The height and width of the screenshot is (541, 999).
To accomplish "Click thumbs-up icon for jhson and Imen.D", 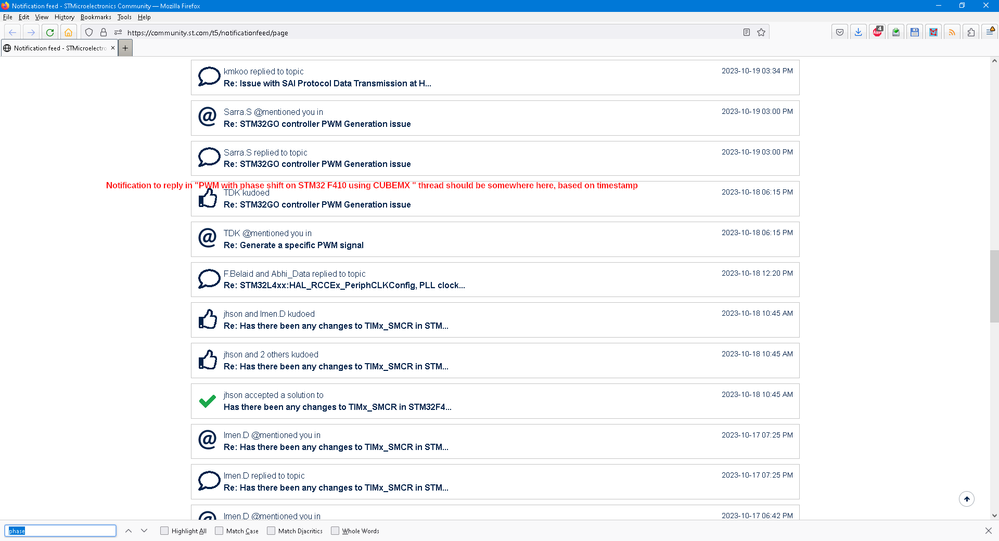I will 208,319.
